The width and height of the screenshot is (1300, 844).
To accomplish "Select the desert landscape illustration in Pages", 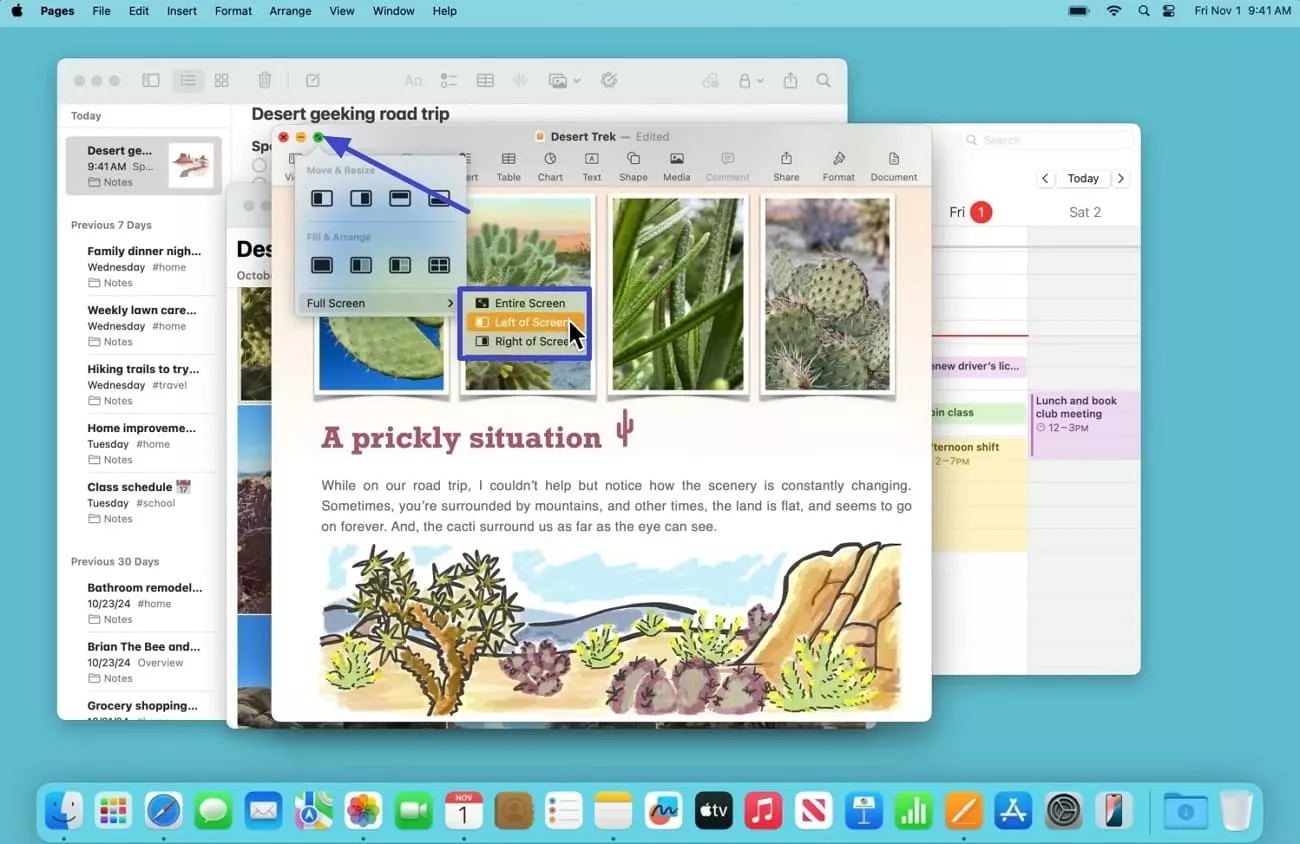I will (x=611, y=627).
